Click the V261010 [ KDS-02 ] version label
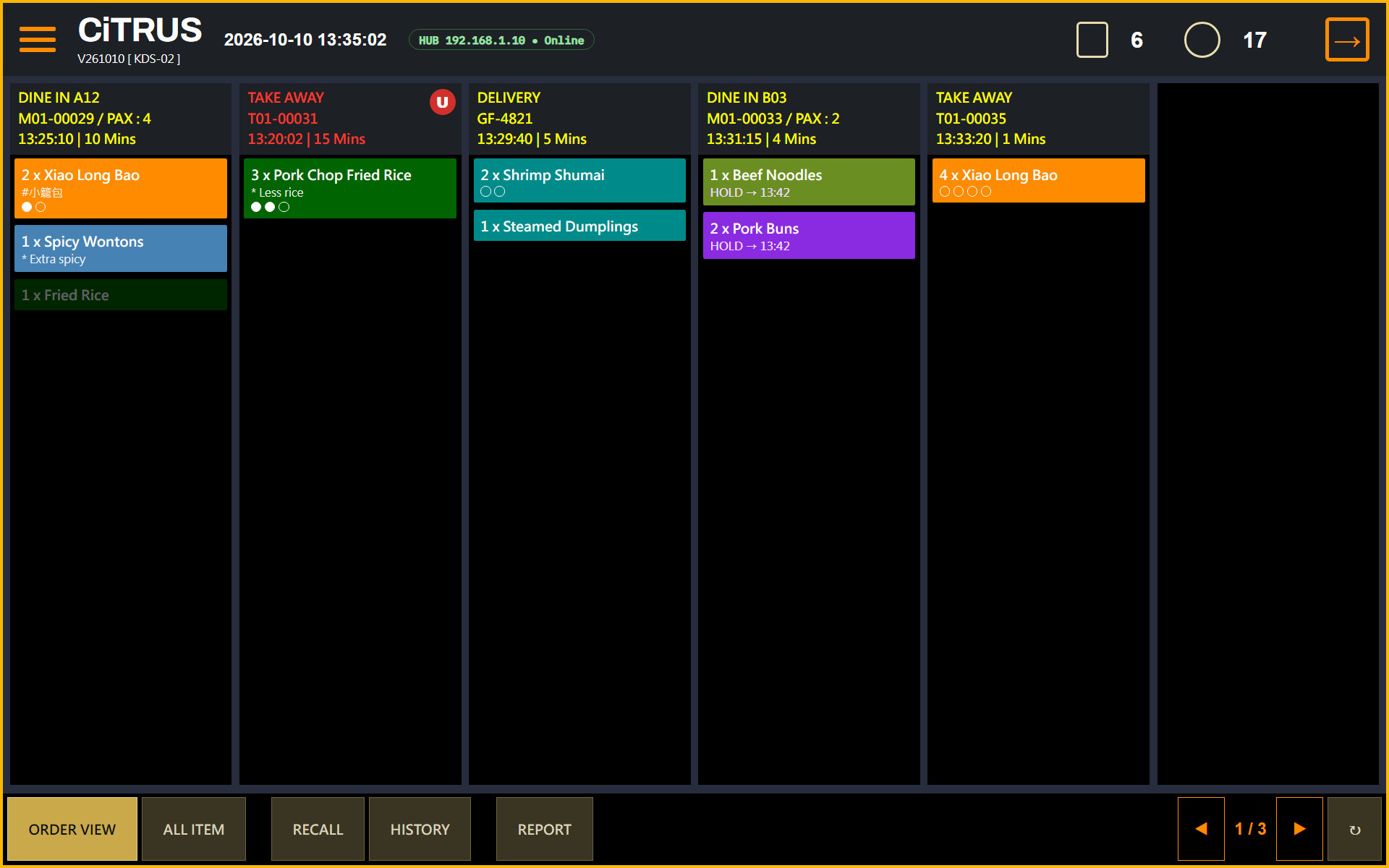 [129, 59]
